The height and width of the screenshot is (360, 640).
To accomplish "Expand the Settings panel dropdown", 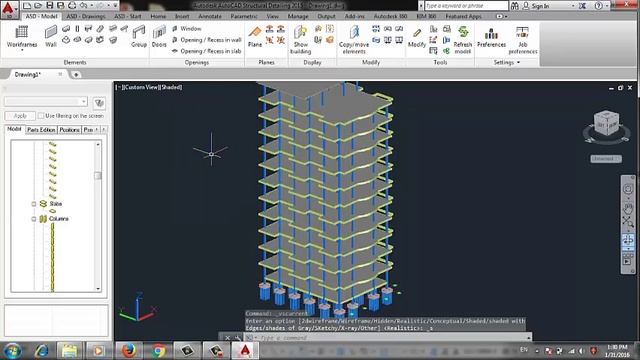I will (507, 62).
